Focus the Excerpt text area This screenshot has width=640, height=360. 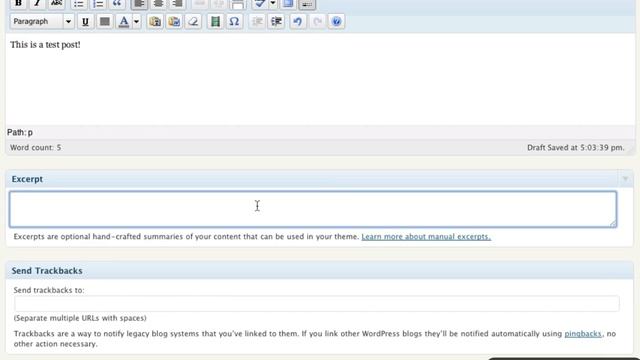point(313,209)
